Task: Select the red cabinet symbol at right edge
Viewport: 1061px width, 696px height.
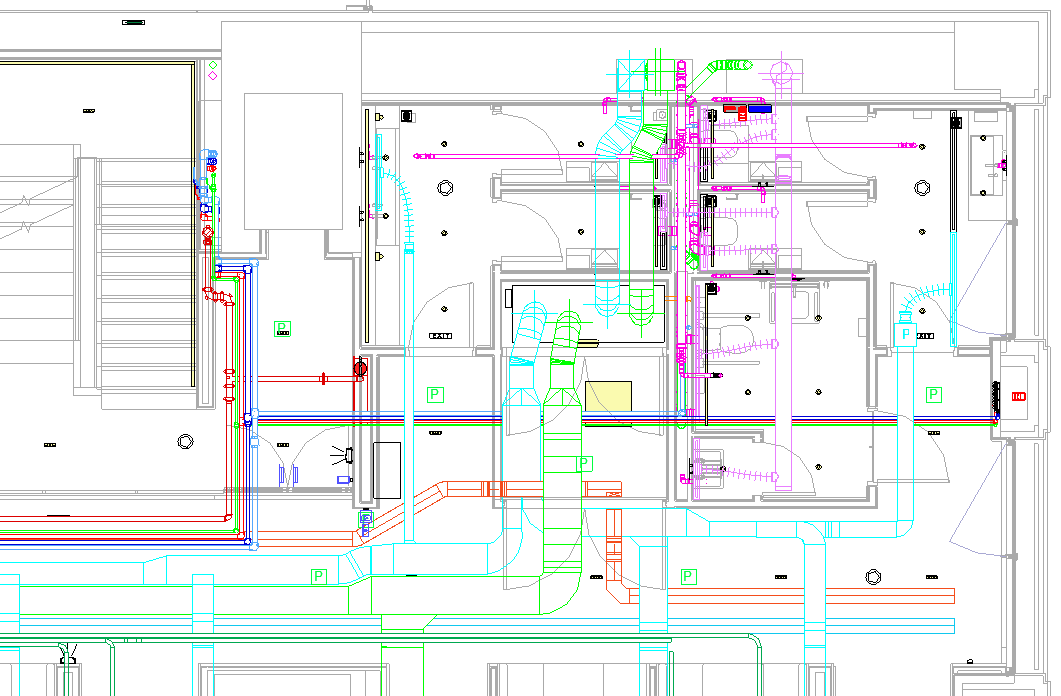Action: pos(1018,396)
